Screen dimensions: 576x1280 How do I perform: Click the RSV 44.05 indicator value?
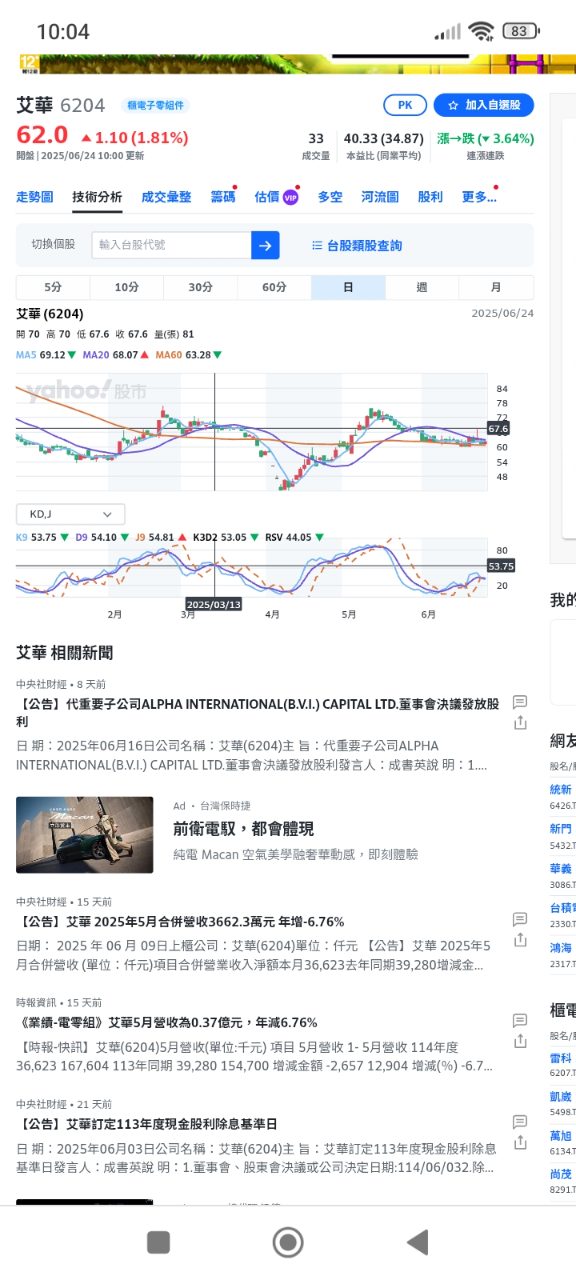[294, 537]
